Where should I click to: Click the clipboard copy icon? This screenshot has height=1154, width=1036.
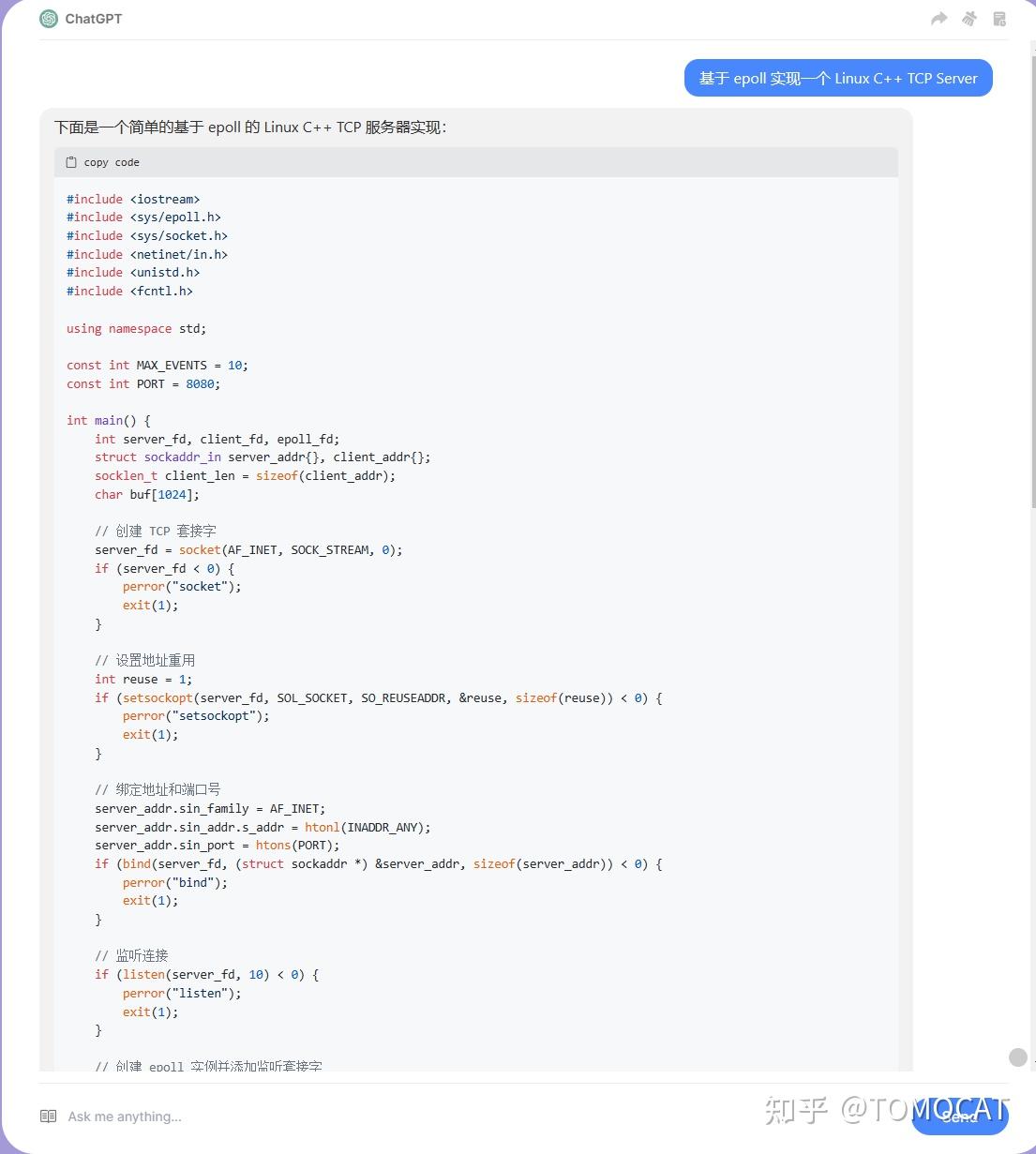71,162
